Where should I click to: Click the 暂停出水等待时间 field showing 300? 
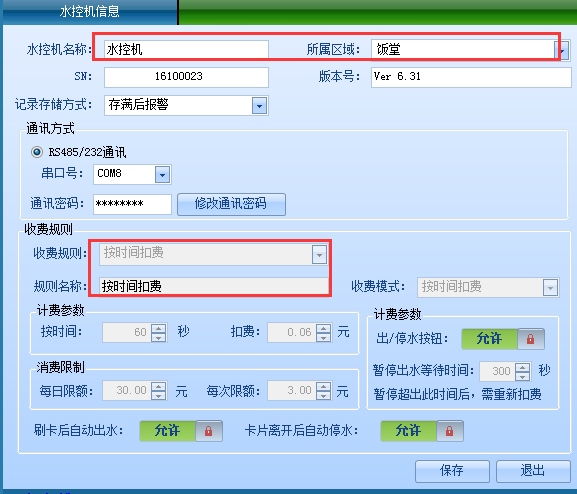(498, 371)
